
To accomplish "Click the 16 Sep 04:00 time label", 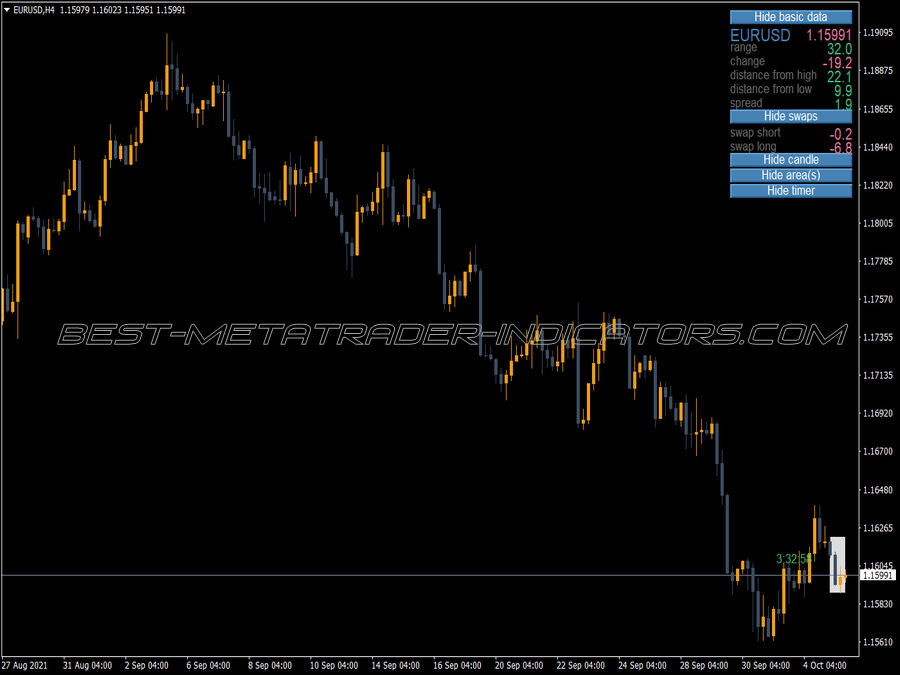I will point(457,666).
